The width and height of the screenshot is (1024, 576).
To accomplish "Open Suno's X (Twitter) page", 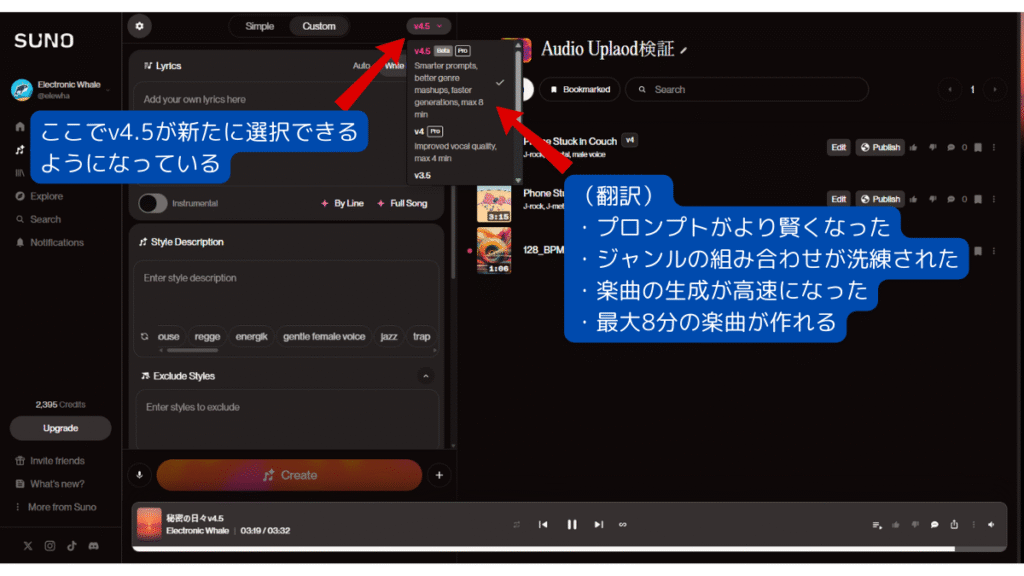I will pos(27,546).
